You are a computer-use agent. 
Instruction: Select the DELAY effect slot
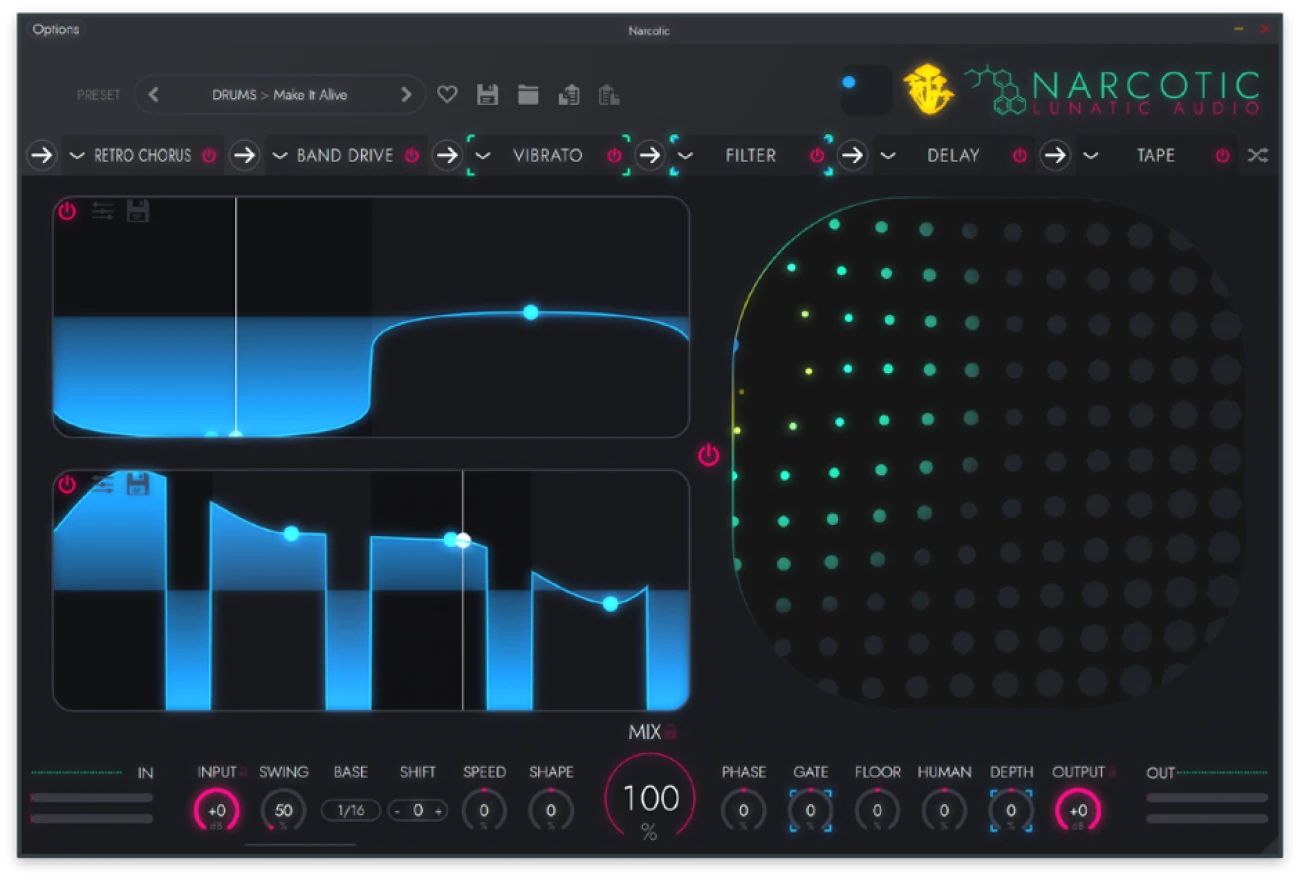point(953,156)
